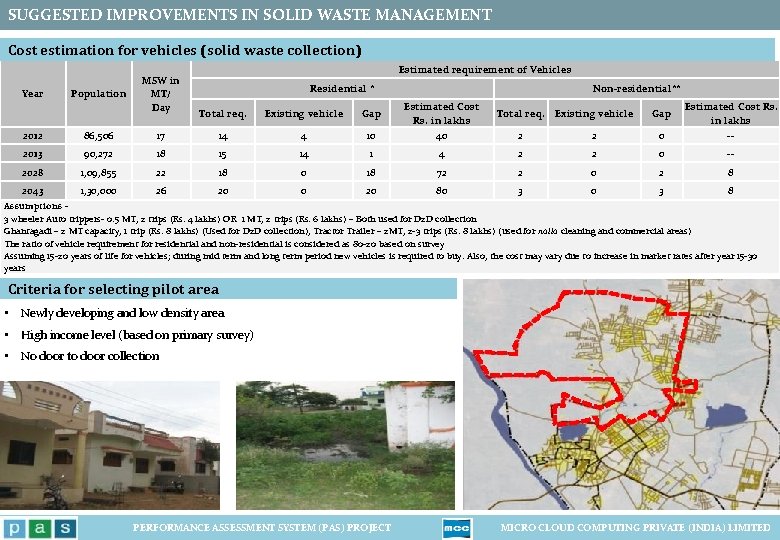Click population value '90,272'
This screenshot has width=780, height=540.
pos(98,154)
